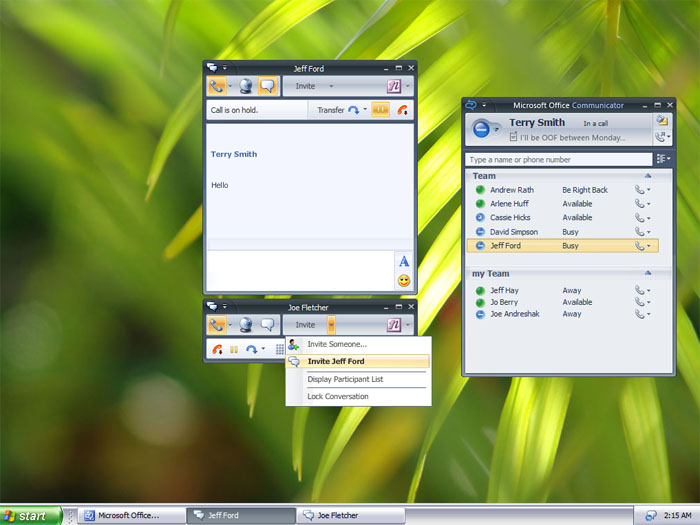This screenshot has height=525, width=700.
Task: Toggle pause hold icon in Joe Fletcher window
Action: [x=234, y=349]
